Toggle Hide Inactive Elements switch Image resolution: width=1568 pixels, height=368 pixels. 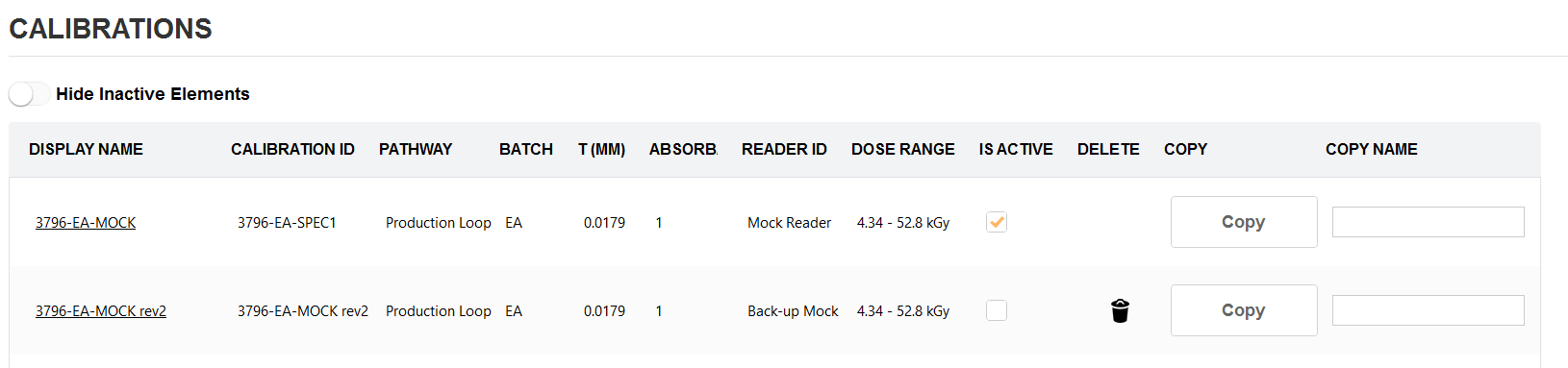(29, 94)
